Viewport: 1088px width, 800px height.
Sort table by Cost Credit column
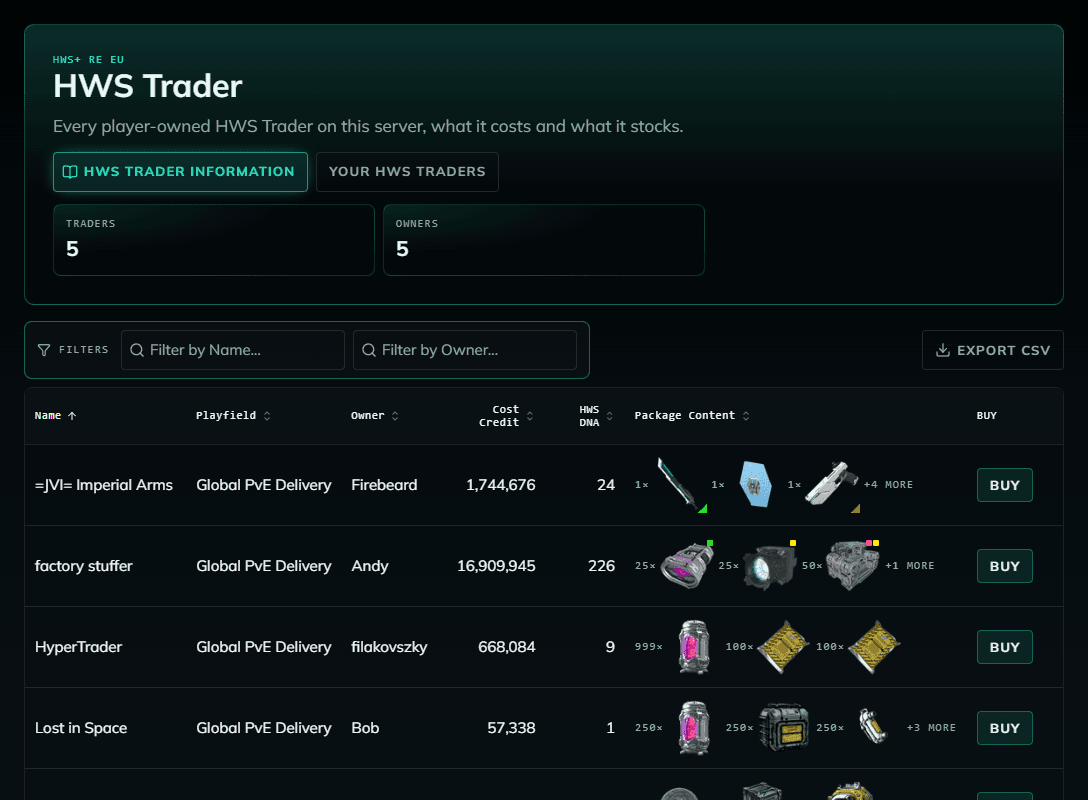[506, 416]
